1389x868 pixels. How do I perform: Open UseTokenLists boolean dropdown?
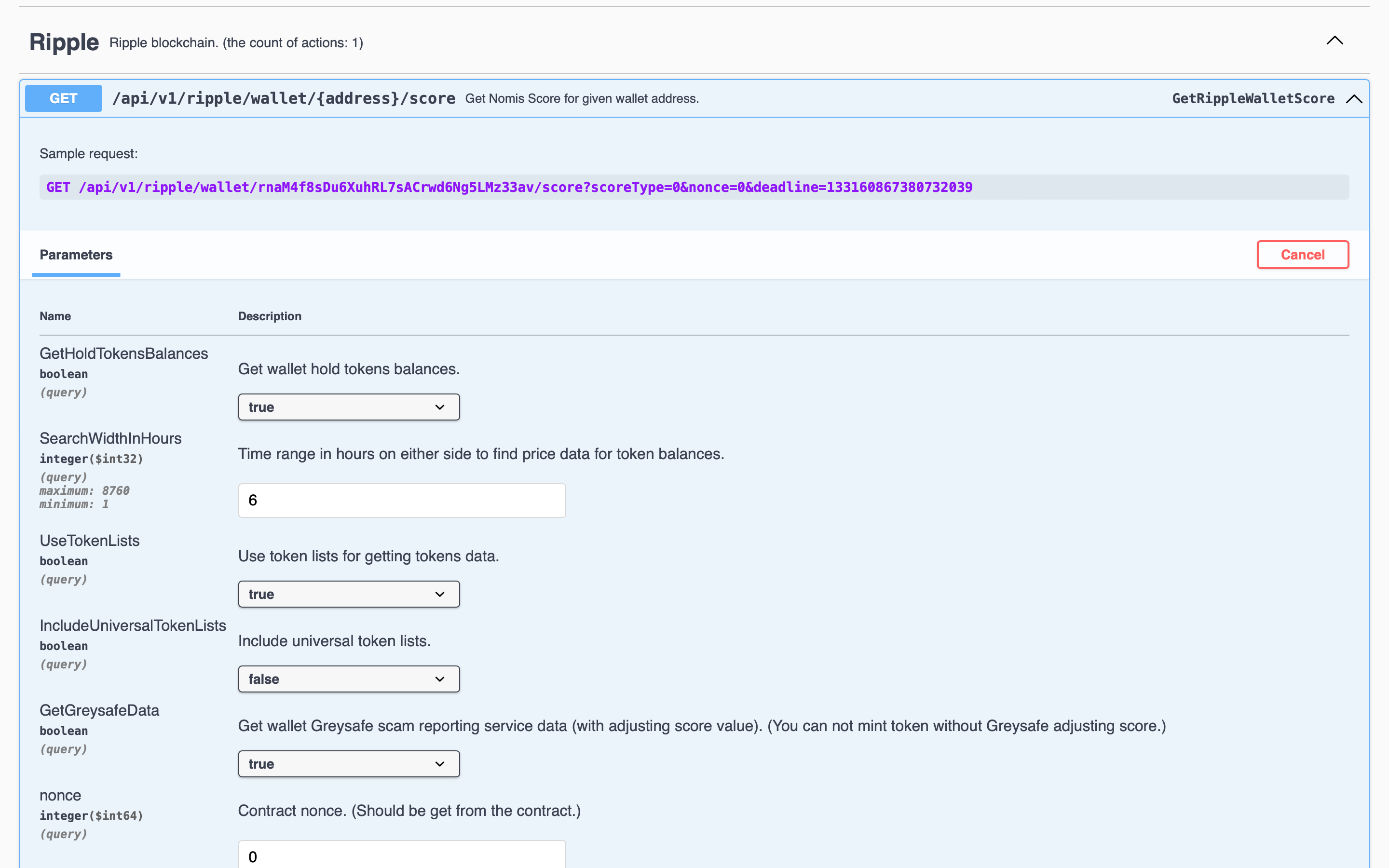click(x=348, y=594)
